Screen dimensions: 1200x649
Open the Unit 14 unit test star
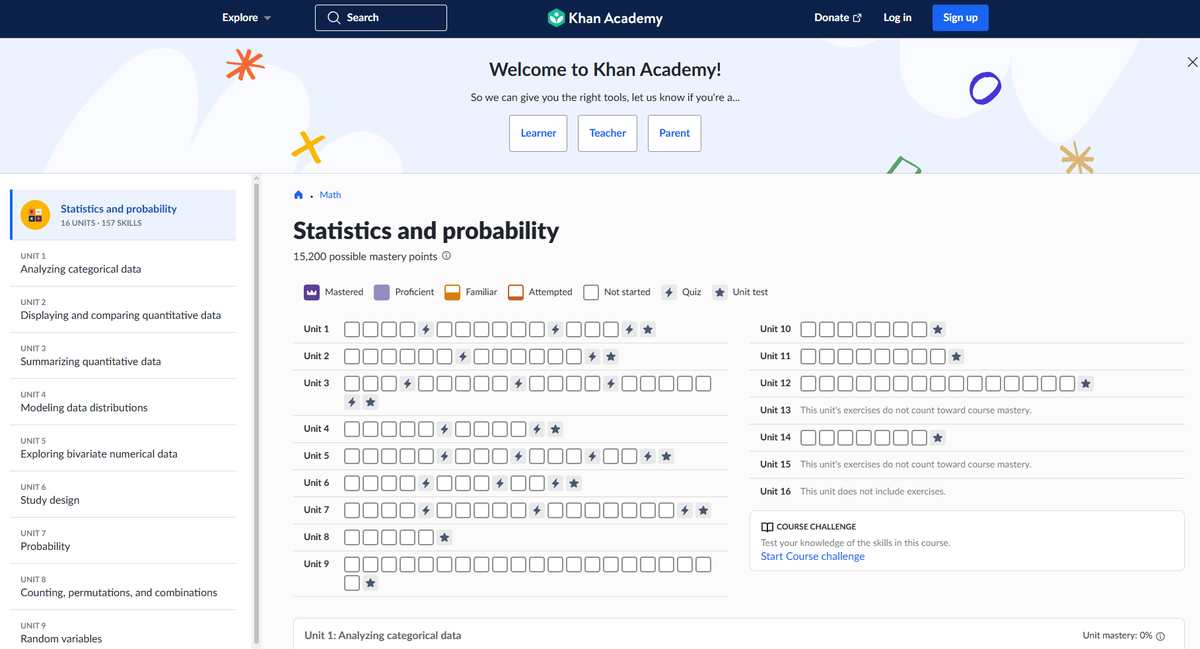937,437
